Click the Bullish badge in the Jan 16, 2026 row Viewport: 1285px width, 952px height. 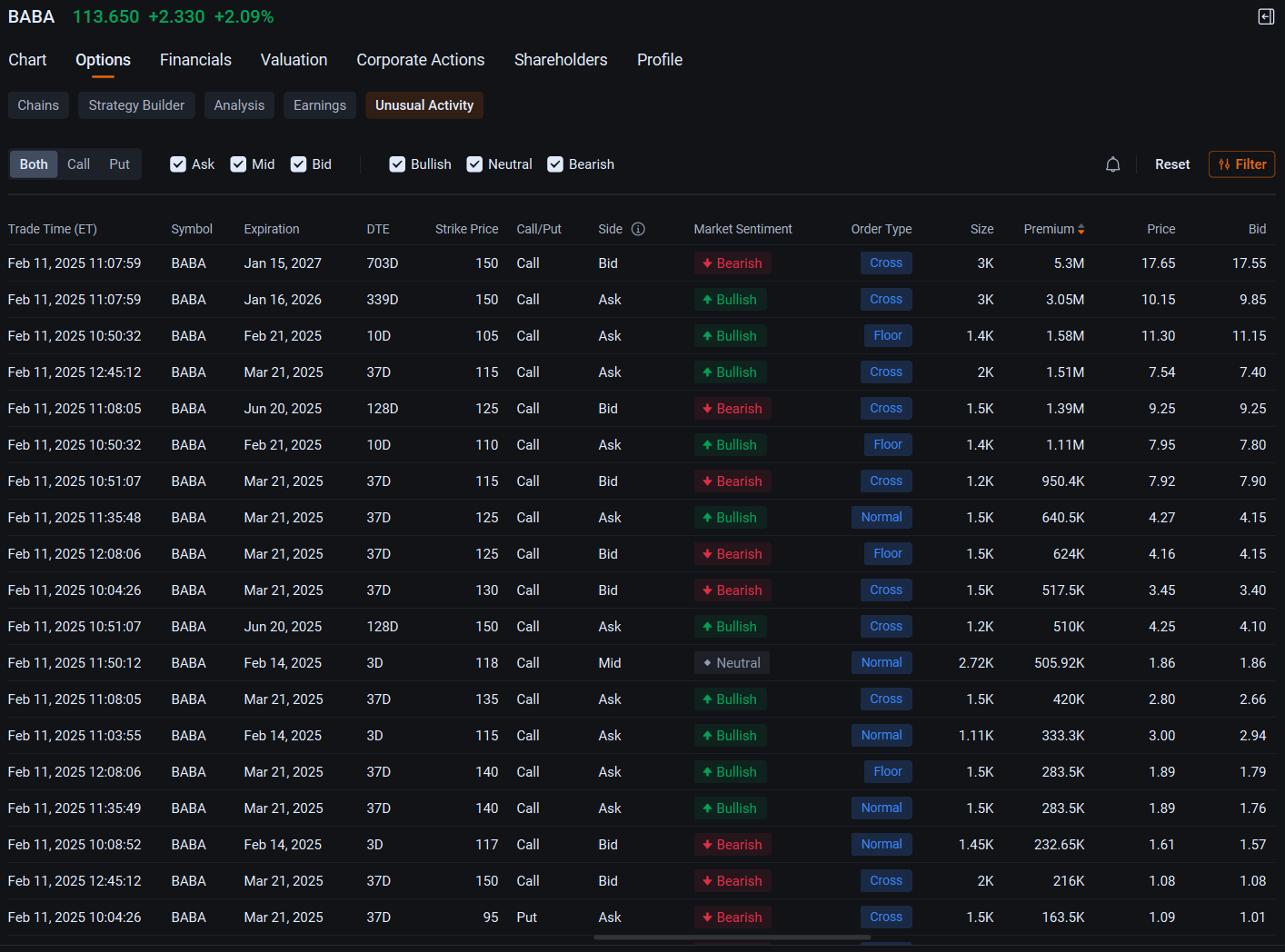pyautogui.click(x=730, y=300)
